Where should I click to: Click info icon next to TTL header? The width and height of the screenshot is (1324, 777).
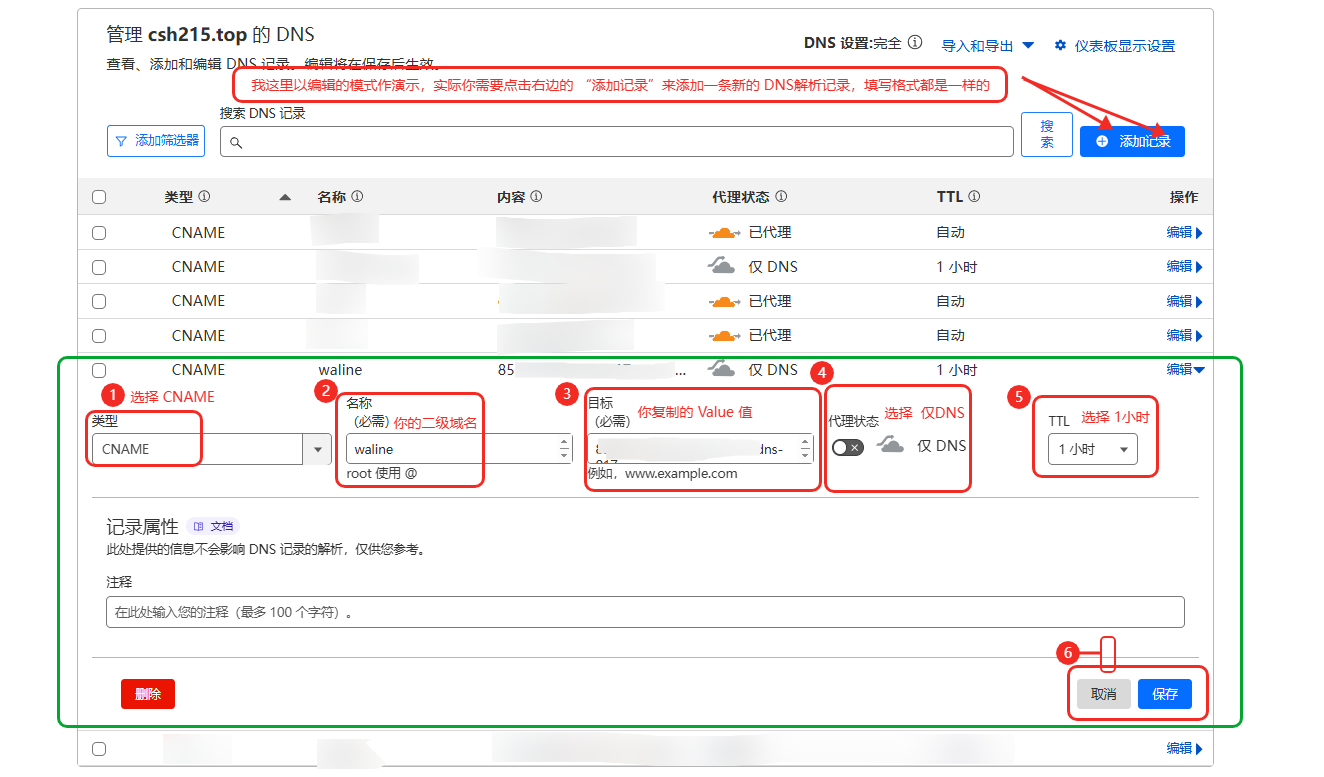click(974, 198)
